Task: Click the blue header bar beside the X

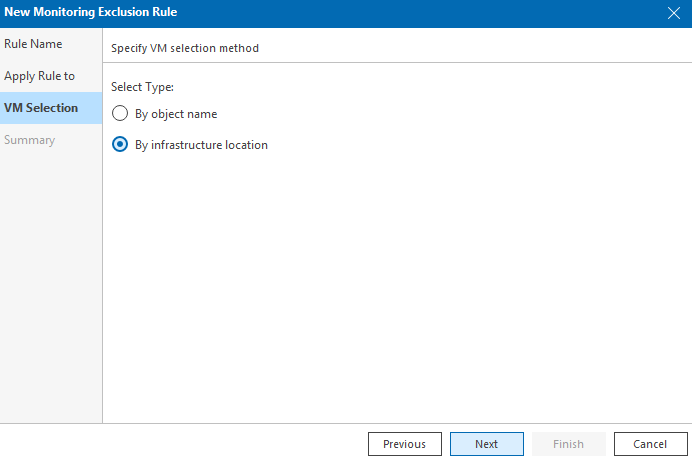Action: click(419, 13)
